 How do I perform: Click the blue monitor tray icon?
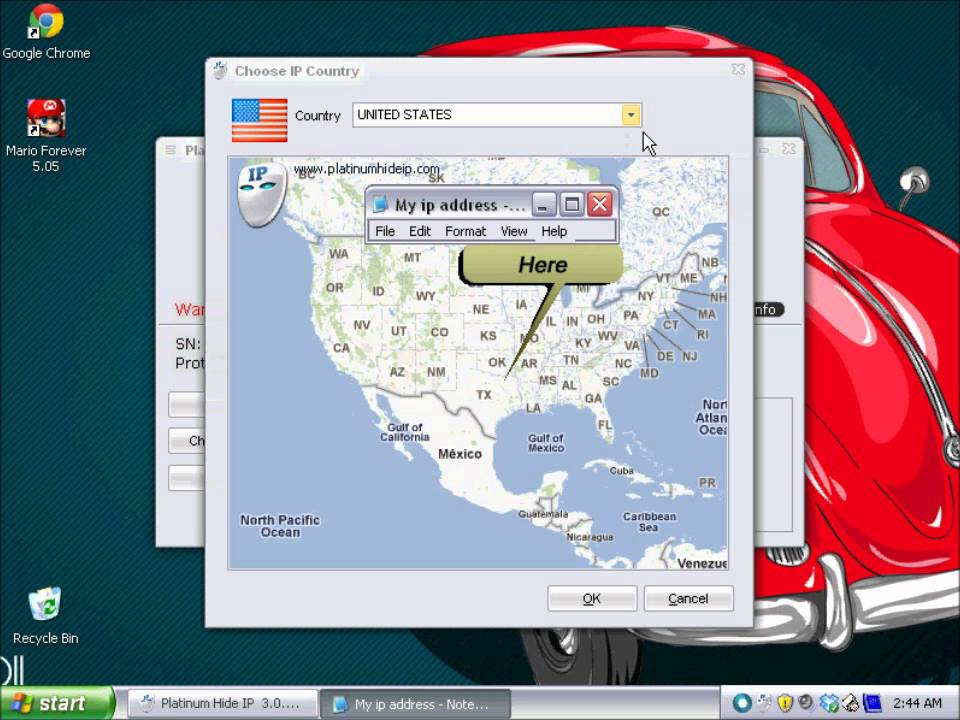click(871, 703)
